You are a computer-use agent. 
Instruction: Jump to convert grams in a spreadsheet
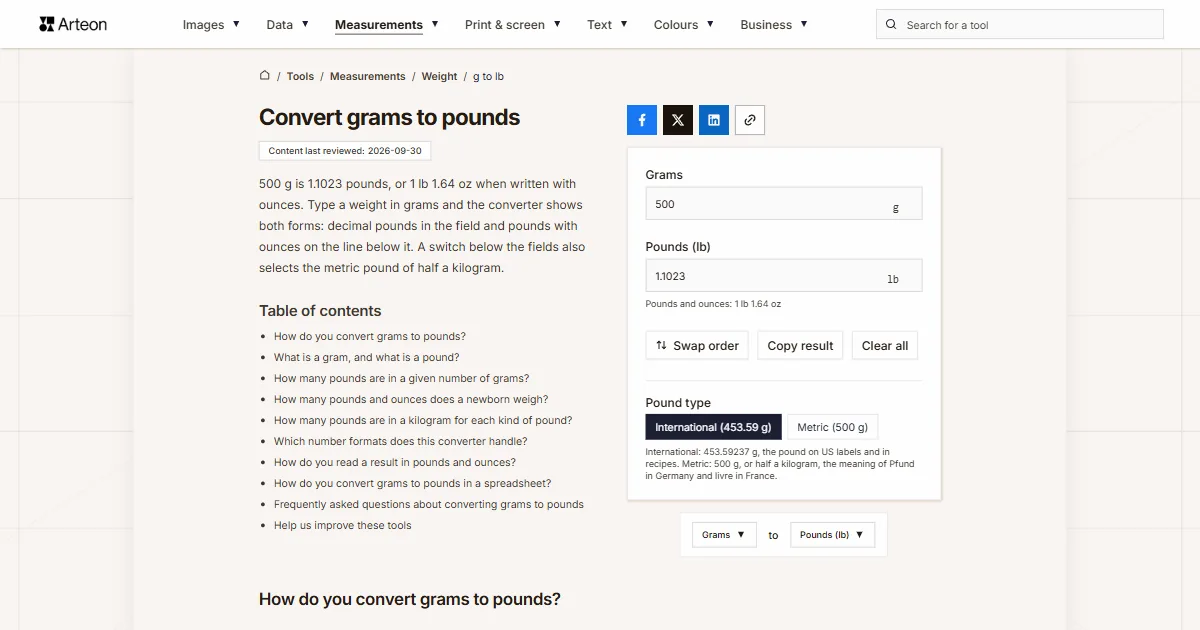(x=413, y=483)
